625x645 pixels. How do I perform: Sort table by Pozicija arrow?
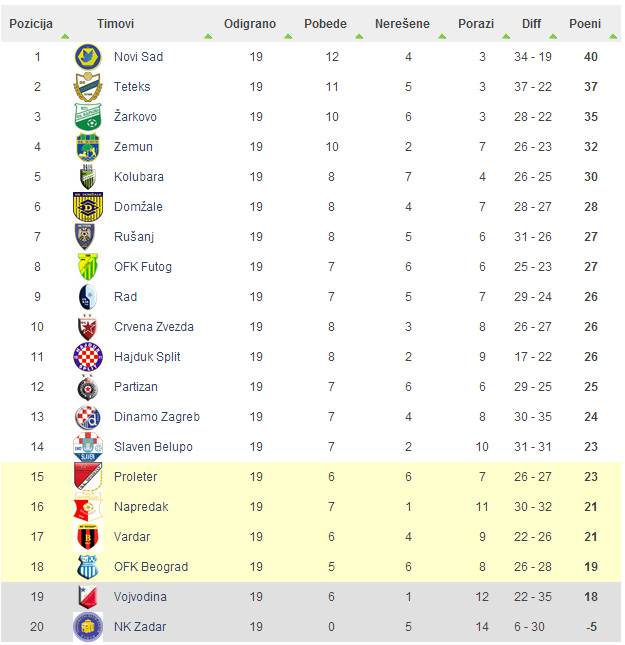coord(65,37)
